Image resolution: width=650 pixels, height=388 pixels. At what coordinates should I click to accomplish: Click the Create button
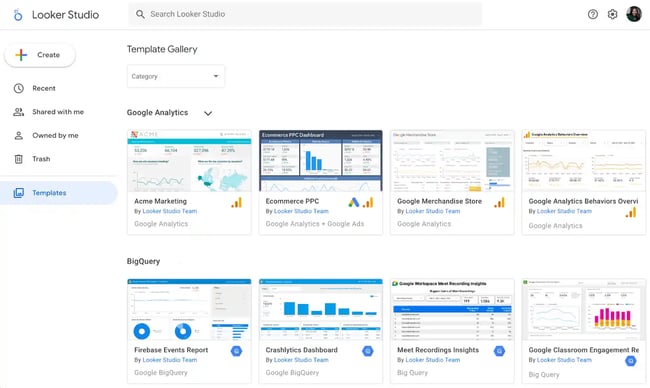click(x=40, y=55)
